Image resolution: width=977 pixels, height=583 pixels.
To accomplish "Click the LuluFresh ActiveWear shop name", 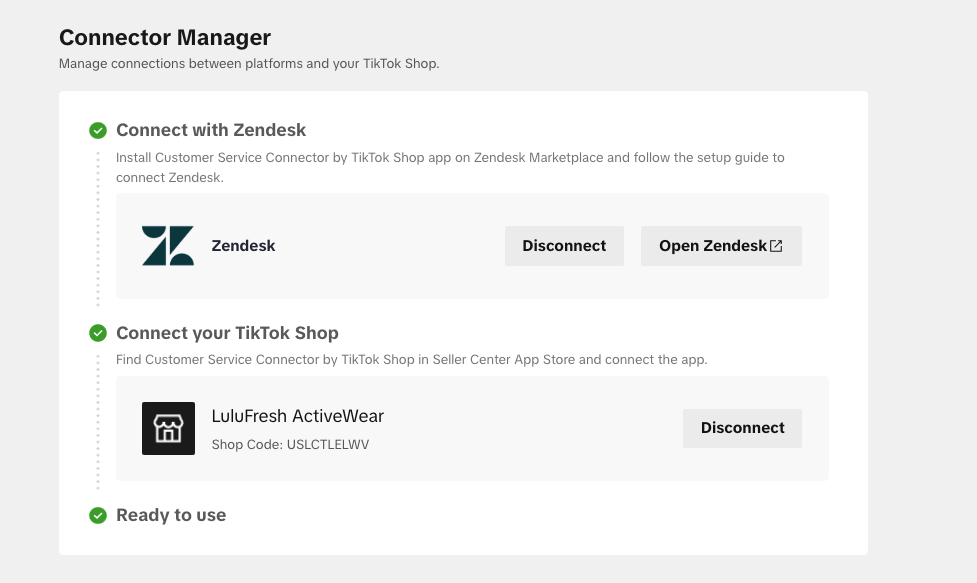I will 298,417.
